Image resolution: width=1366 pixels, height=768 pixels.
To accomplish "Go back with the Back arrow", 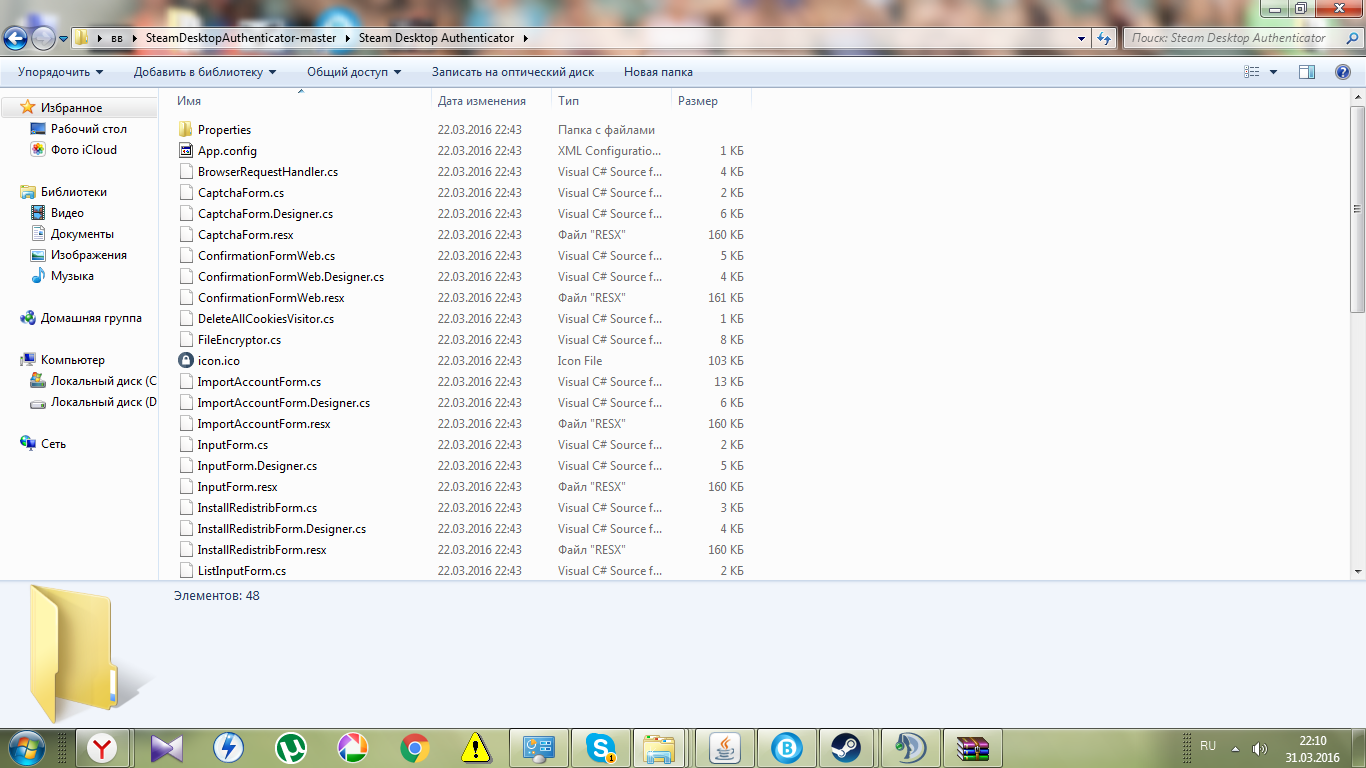I will tap(15, 38).
